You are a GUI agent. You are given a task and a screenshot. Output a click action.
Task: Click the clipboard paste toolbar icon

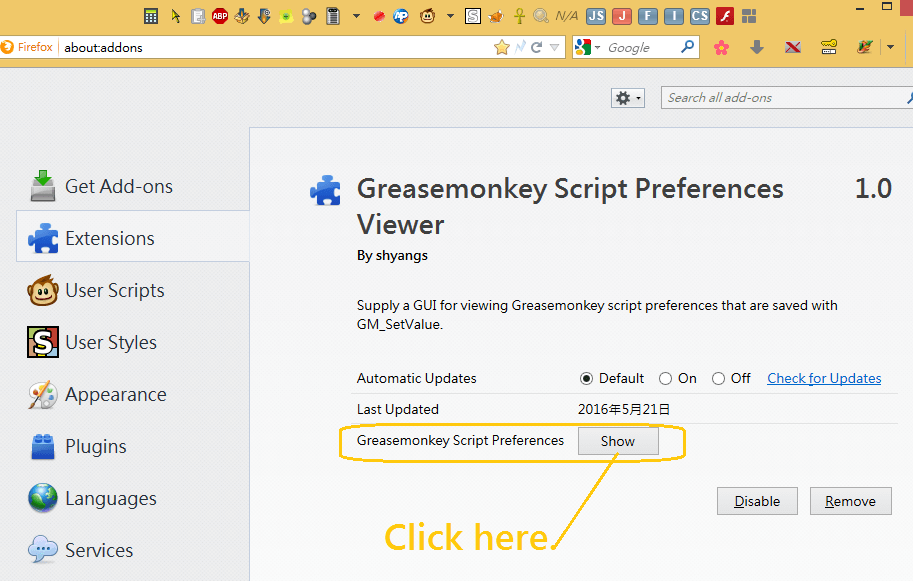(x=198, y=16)
